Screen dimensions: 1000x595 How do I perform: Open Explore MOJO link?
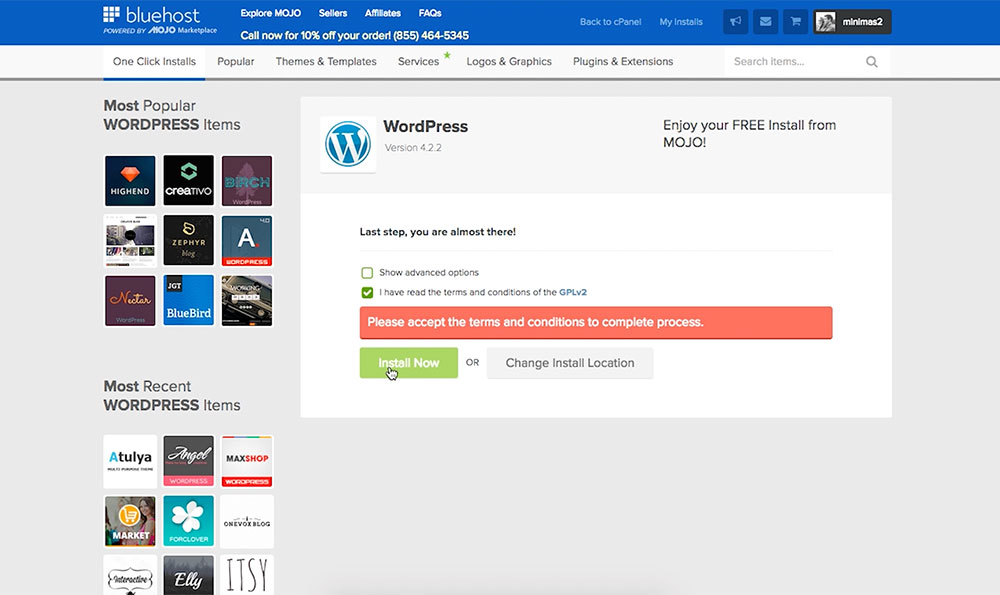click(270, 13)
